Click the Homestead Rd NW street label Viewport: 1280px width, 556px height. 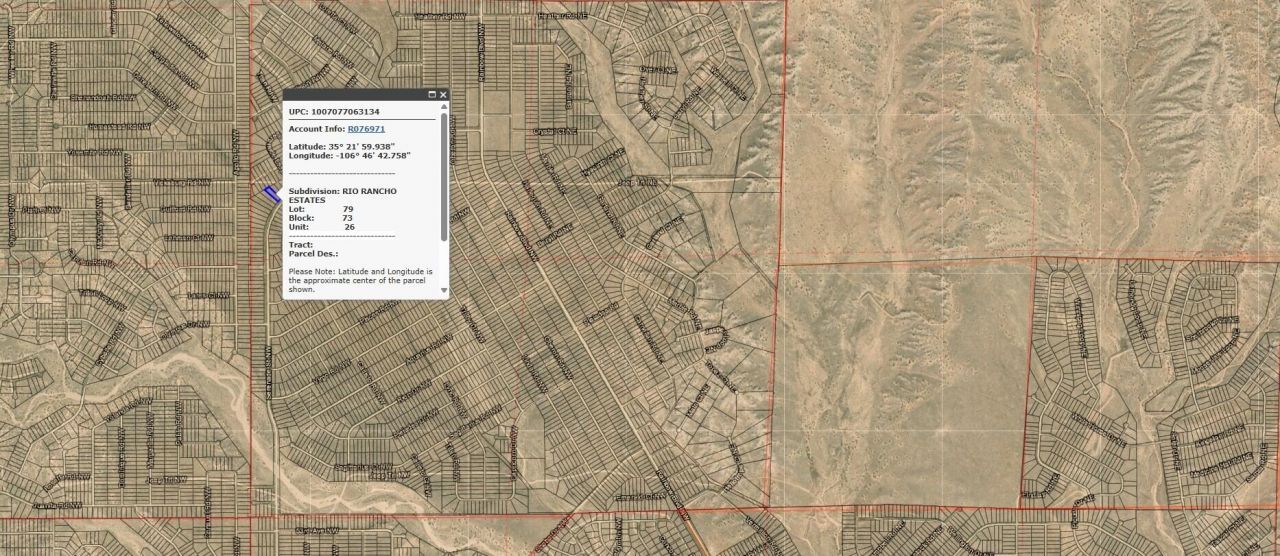click(118, 127)
